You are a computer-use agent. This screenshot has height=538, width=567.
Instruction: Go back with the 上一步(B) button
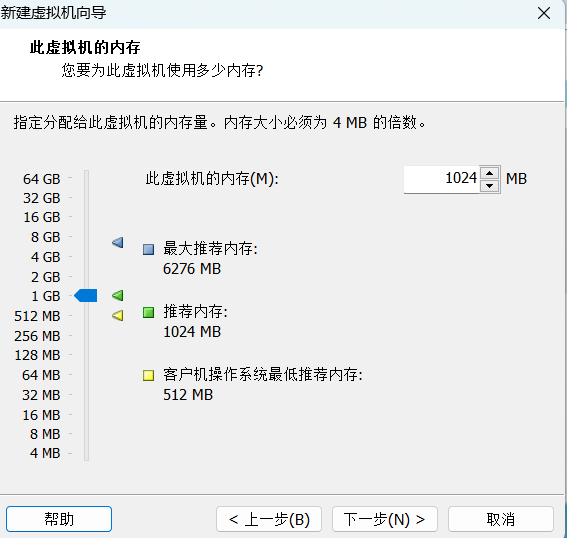269,519
